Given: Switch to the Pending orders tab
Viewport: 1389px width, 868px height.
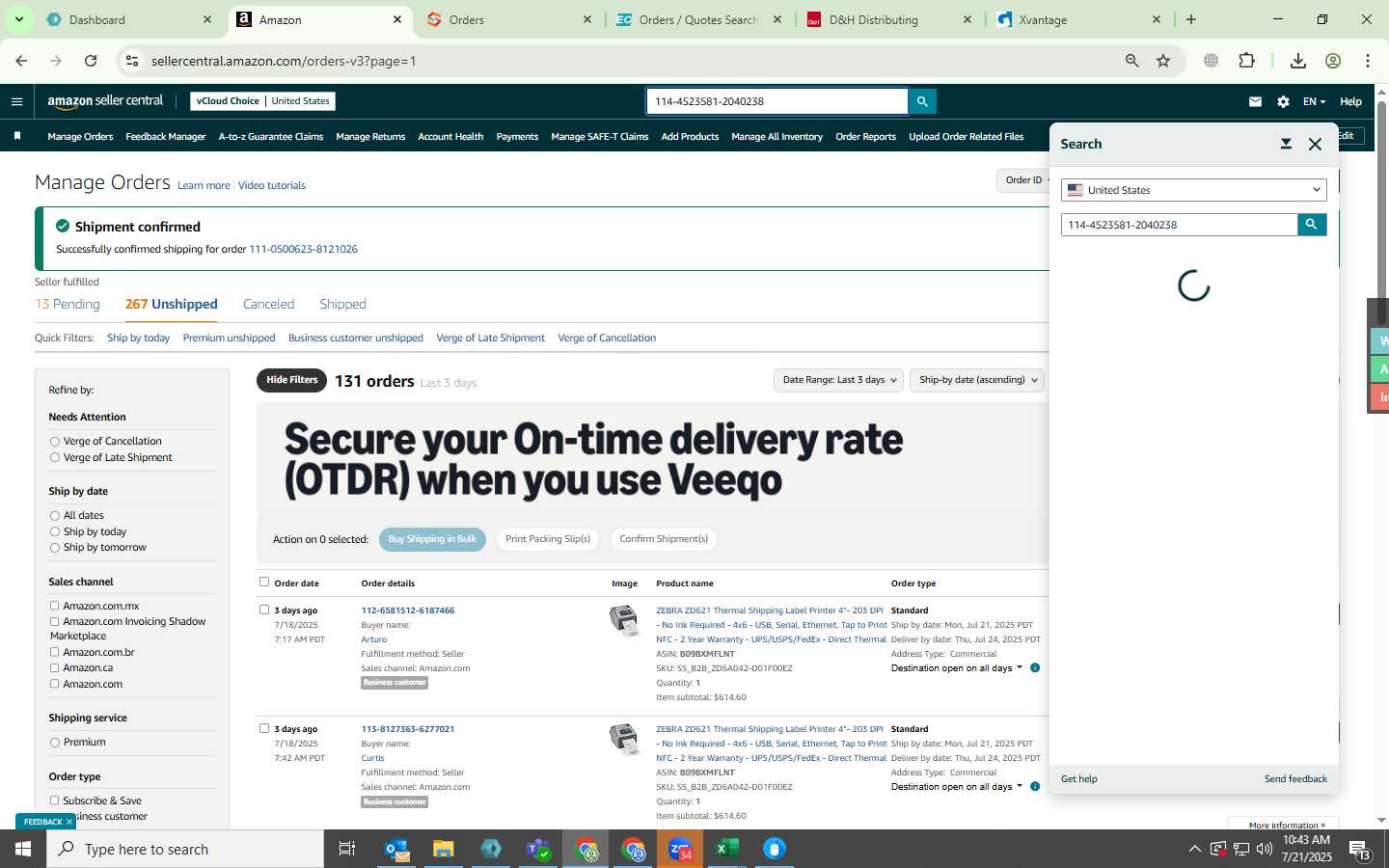Looking at the screenshot, I should pos(68,304).
